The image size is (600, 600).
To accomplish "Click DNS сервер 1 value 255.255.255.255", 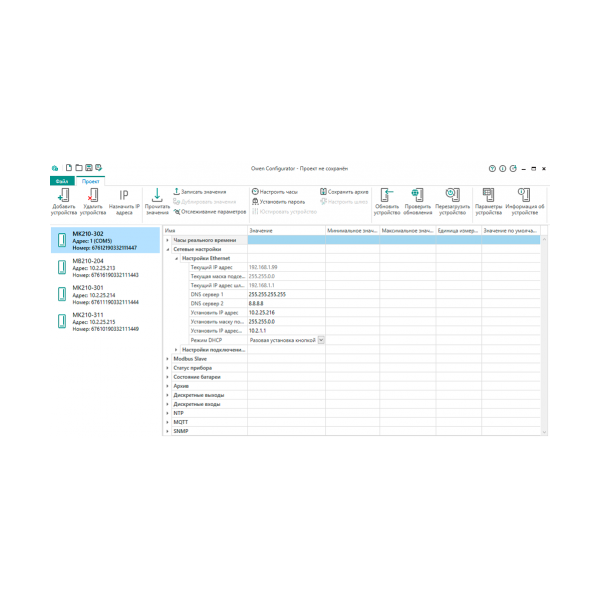I will click(x=267, y=294).
